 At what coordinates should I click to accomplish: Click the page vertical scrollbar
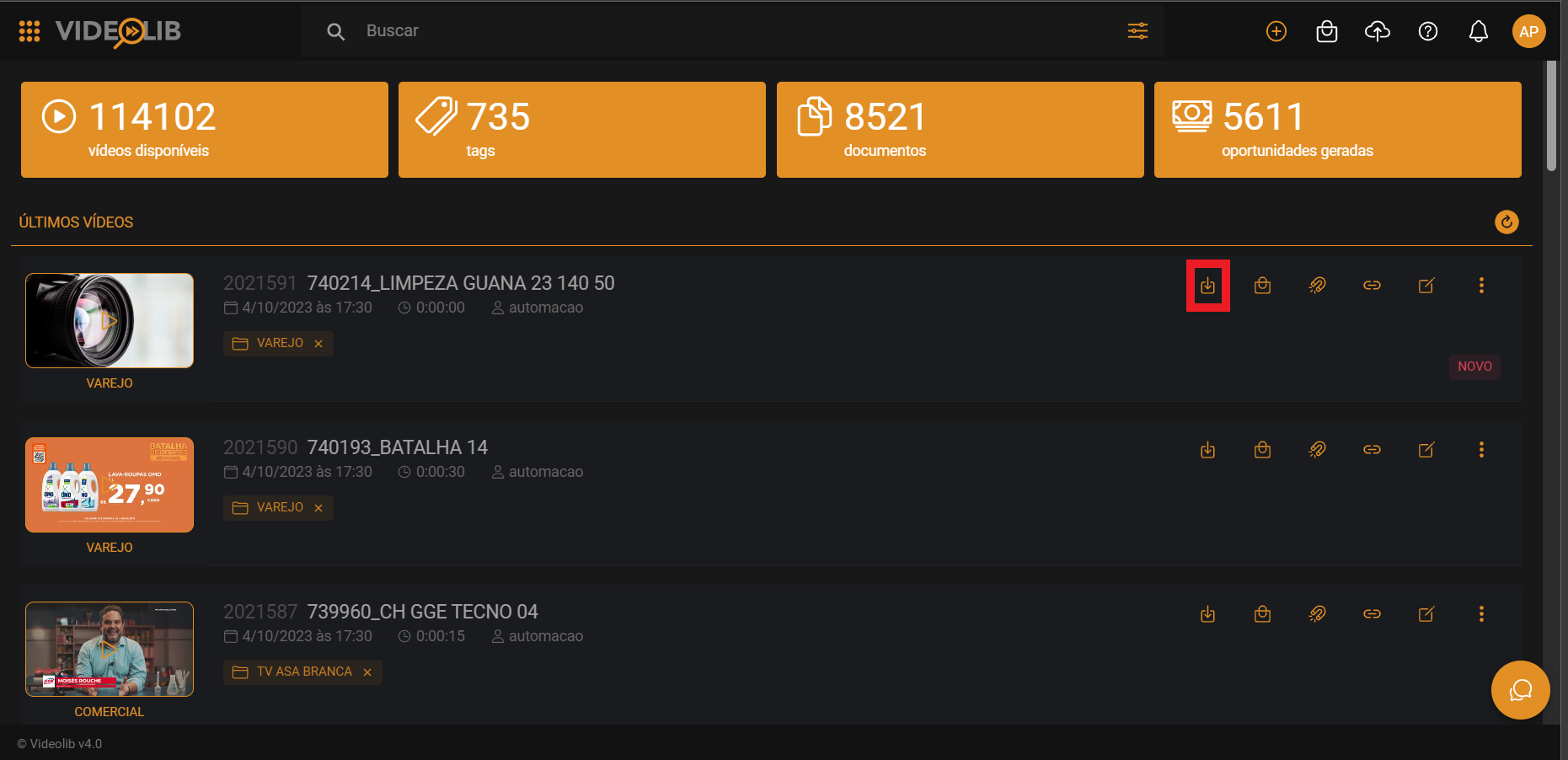[1552, 116]
